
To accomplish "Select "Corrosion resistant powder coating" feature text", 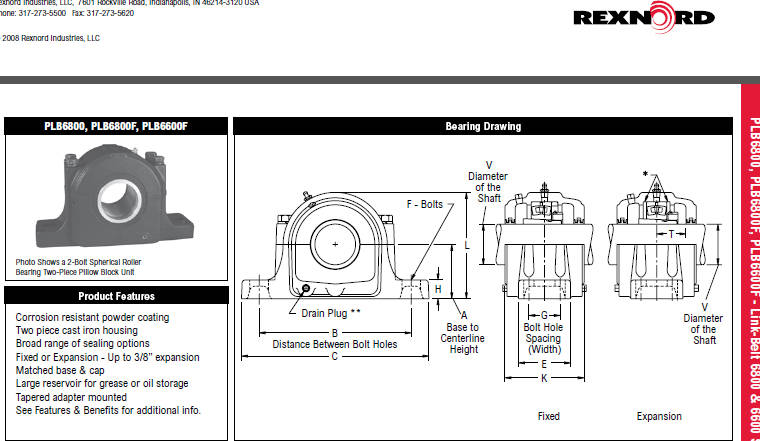I will [x=92, y=317].
